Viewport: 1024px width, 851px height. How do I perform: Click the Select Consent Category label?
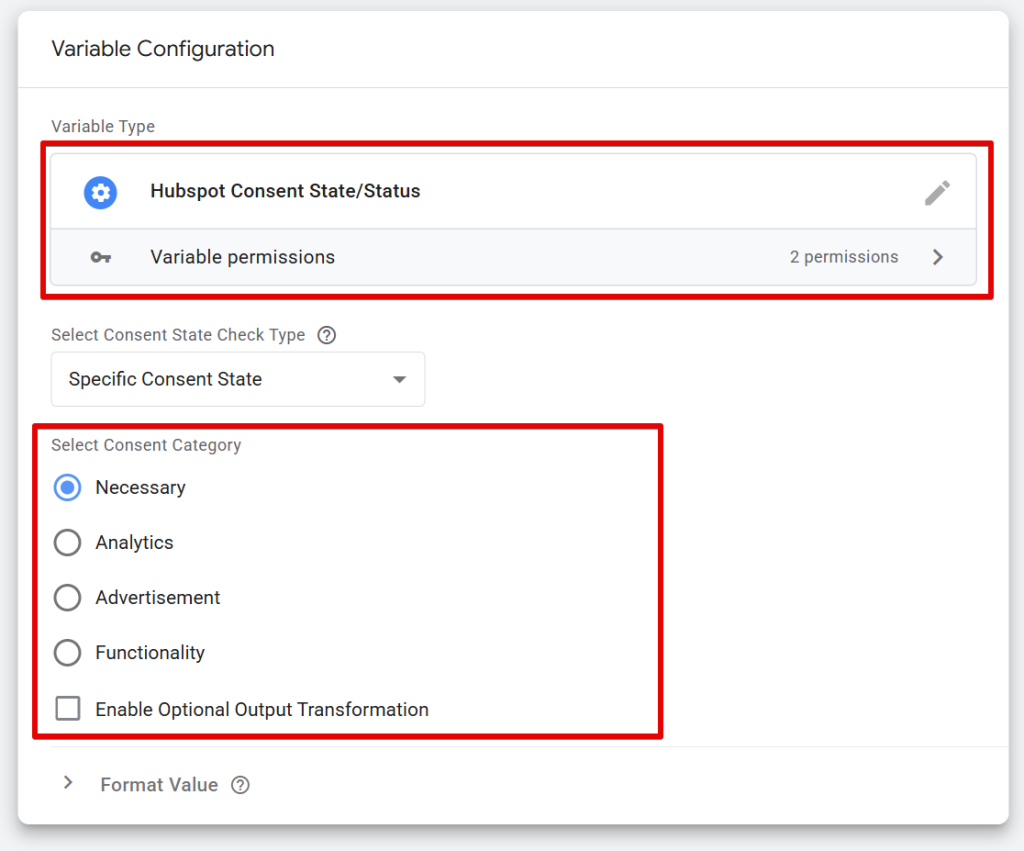146,445
